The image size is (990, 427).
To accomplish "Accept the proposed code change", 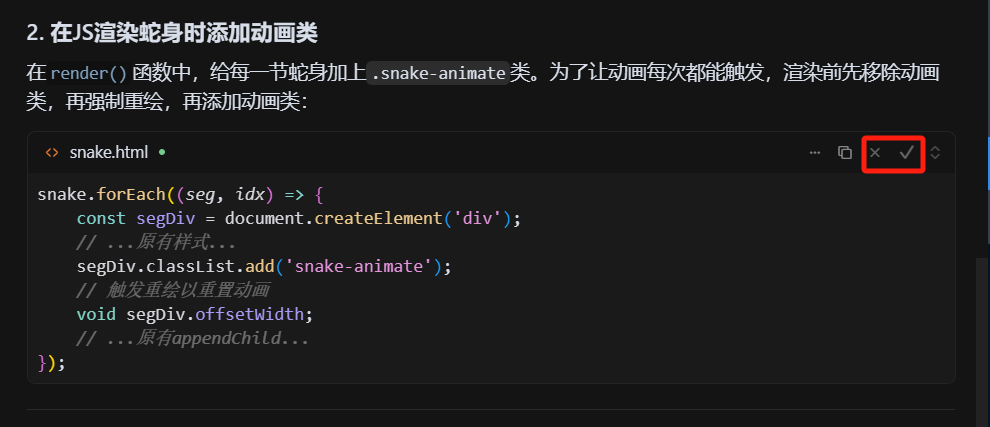I will point(907,153).
